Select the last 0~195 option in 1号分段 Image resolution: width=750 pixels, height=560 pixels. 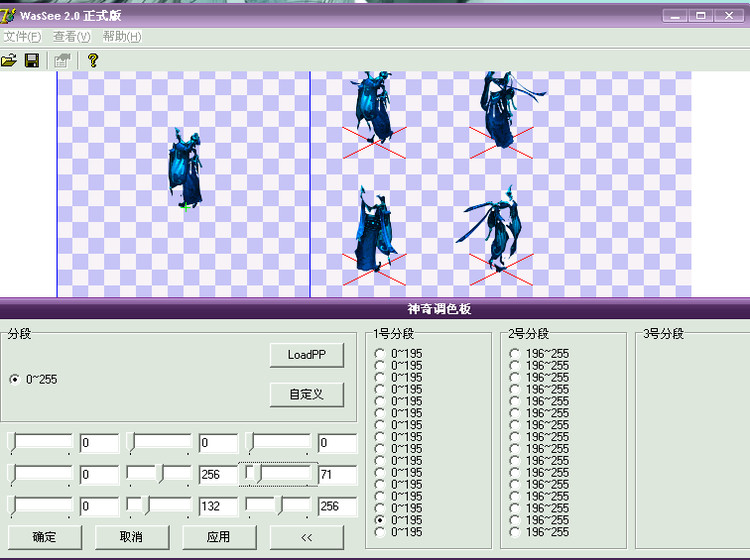380,532
